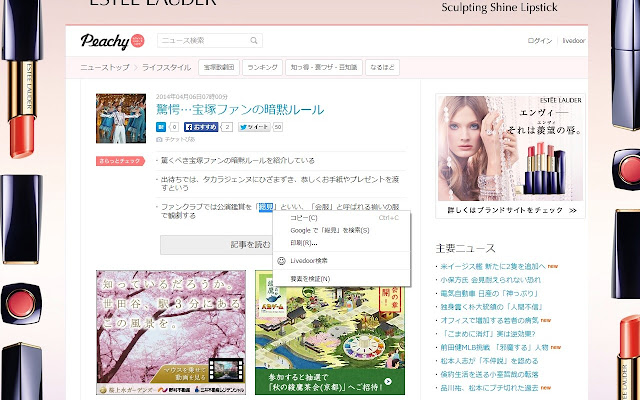This screenshot has width=640, height=400.
Task: Open the Estée Lauder エンヴィ model ad
Action: [510, 148]
